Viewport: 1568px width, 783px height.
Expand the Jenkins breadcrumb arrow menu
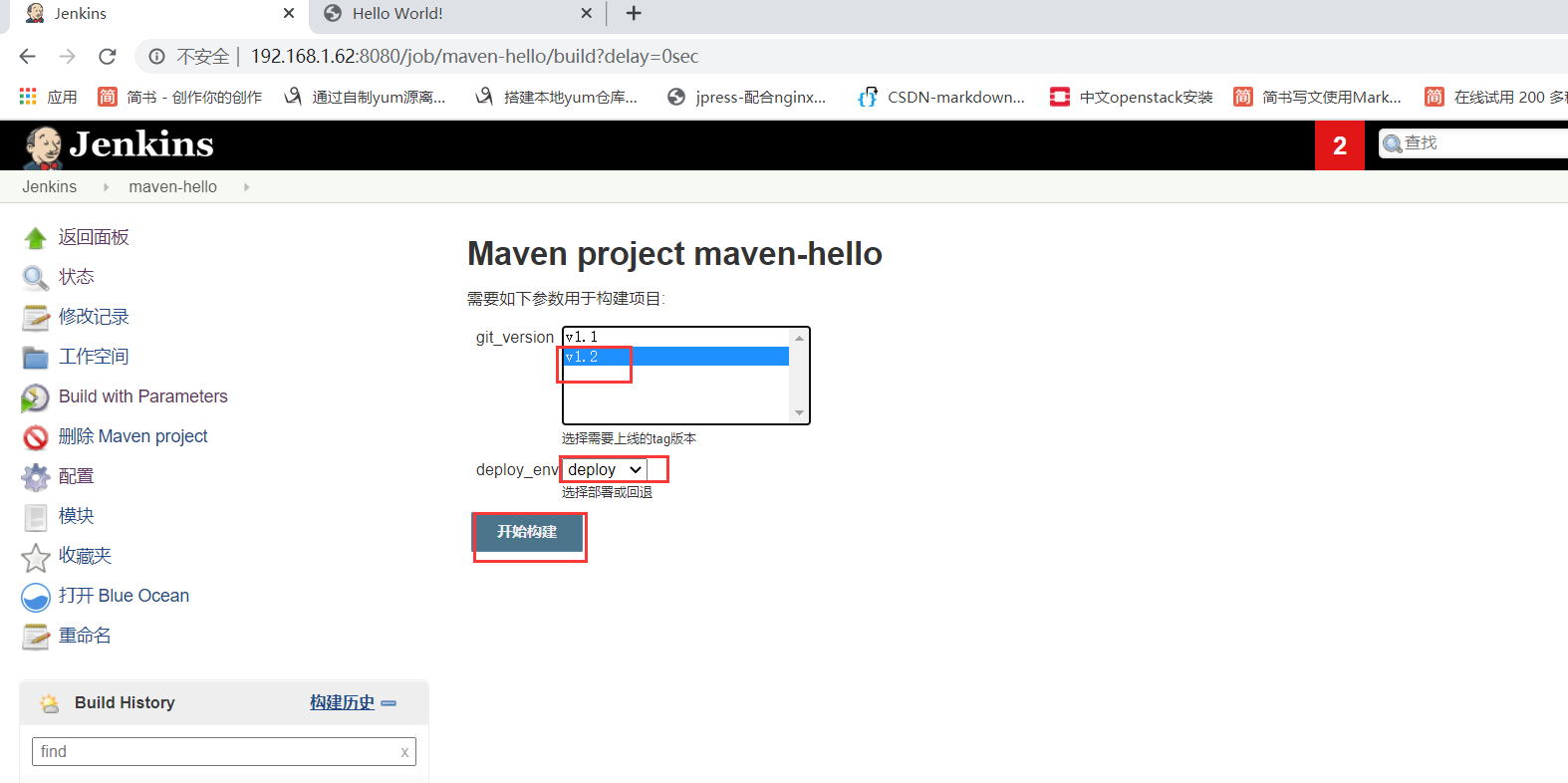coord(107,187)
